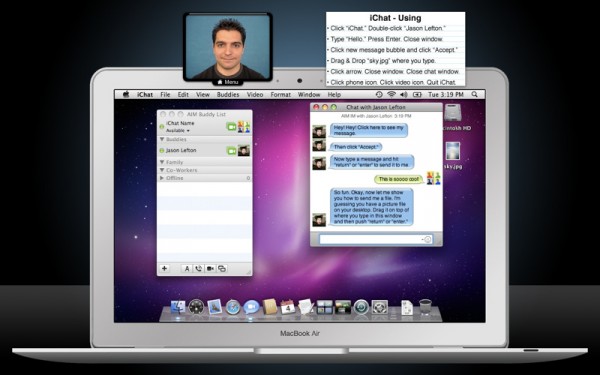Open System Preferences from the Dock
The image size is (600, 375).
[x=380, y=307]
